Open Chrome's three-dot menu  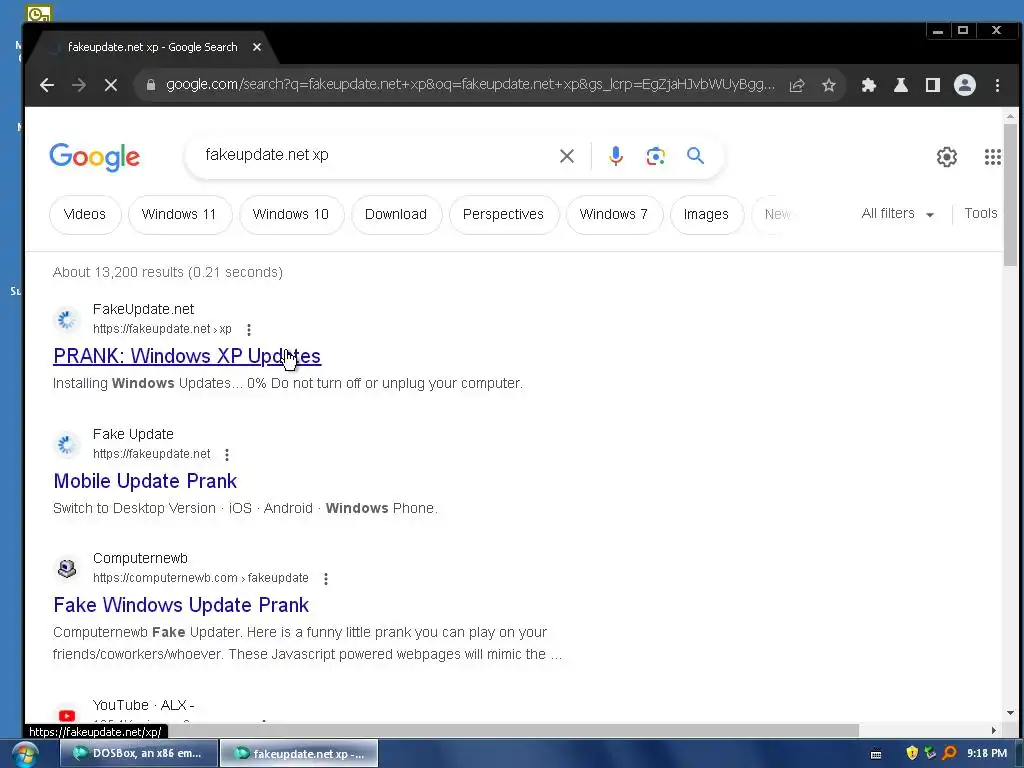[x=997, y=85]
